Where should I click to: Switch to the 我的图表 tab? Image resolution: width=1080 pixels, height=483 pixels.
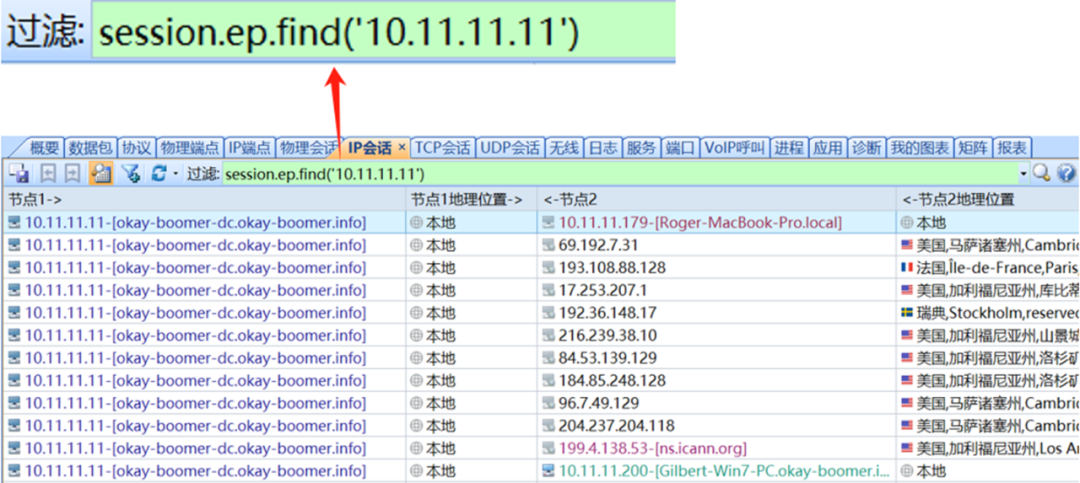920,147
